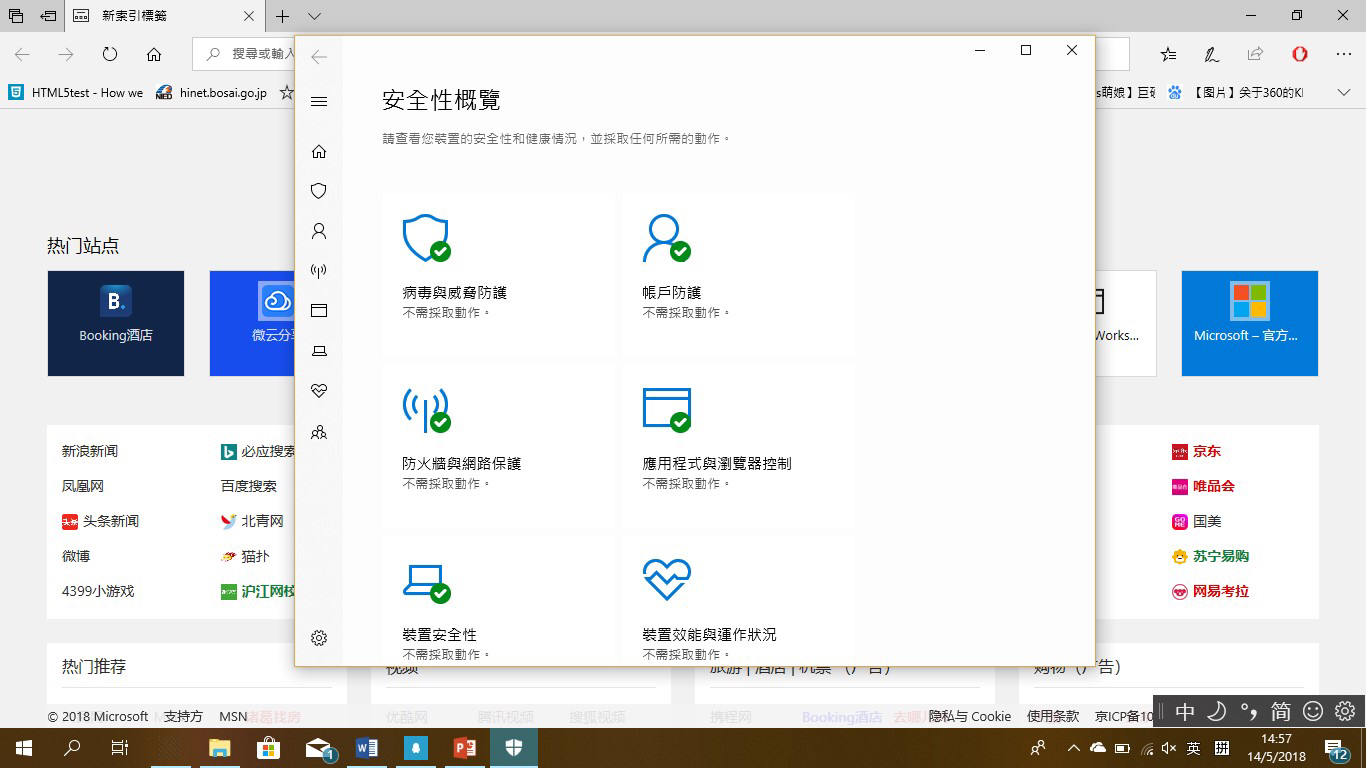Screen dimensions: 1366x768
Task: Open the HTML5test favorites bar bookmark
Action: coord(76,93)
